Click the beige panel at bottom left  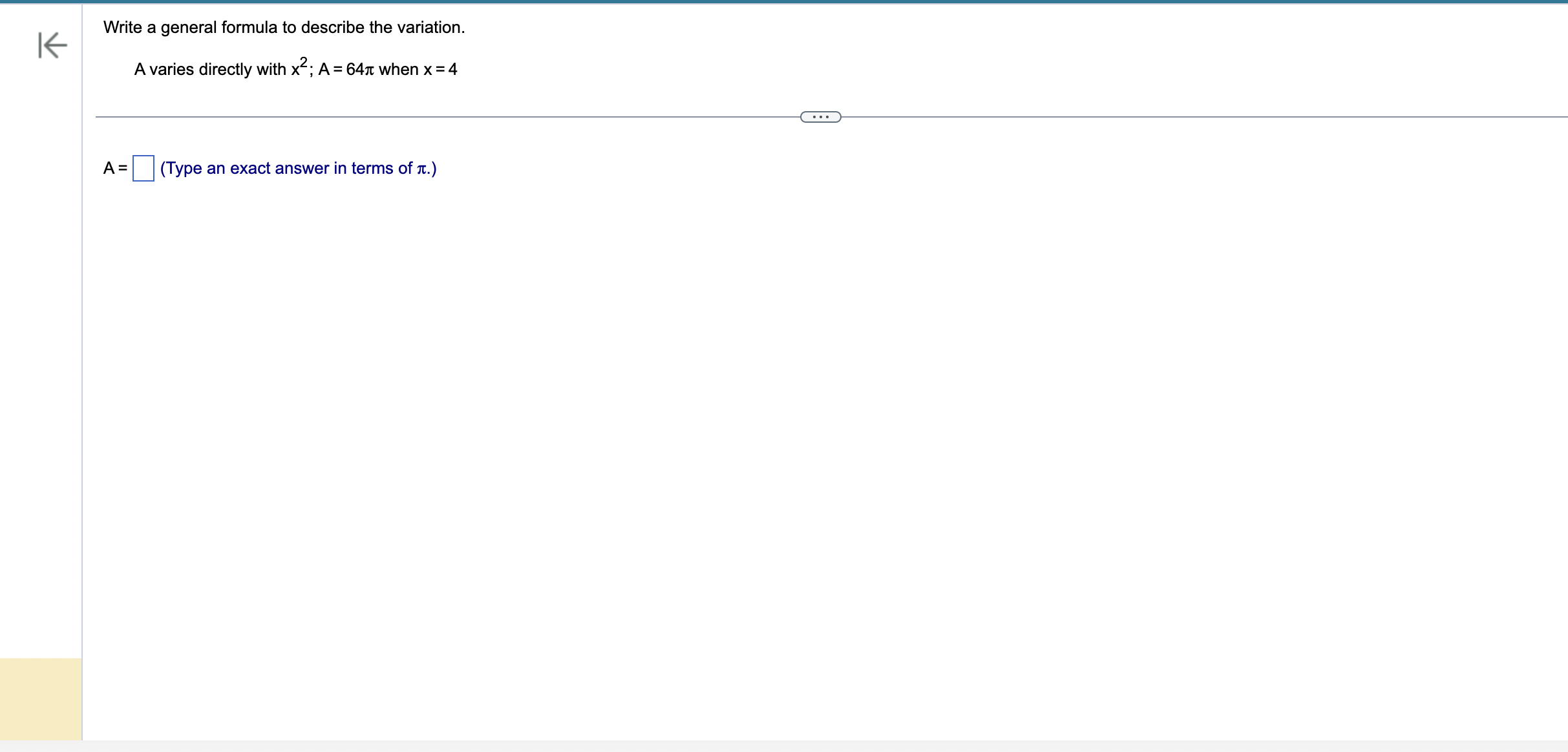41,698
